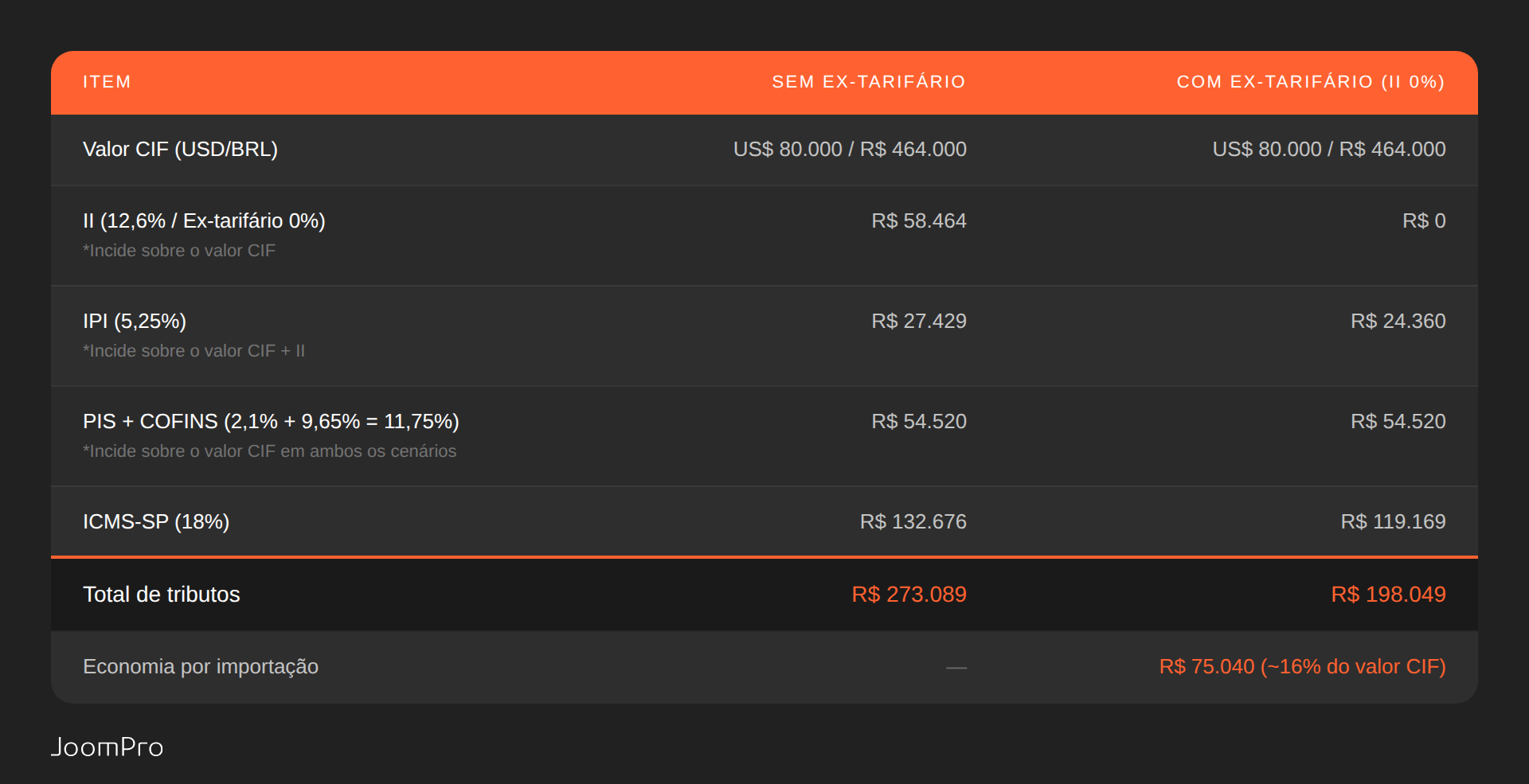Click the JoomPro logo
The height and width of the screenshot is (784, 1529).
click(x=107, y=747)
